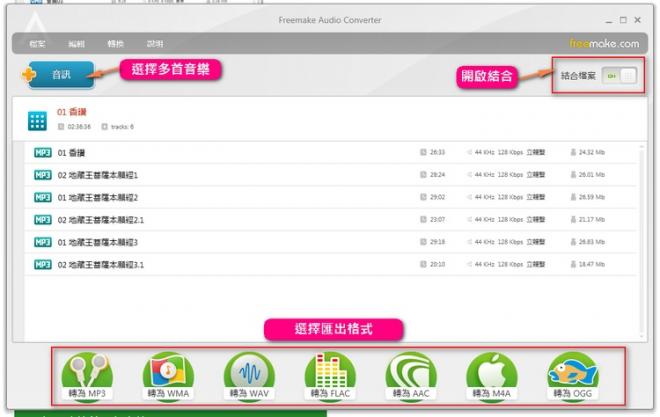
Task: Select track name 02 地藏王菩薩本願經1
Action: pyautogui.click(x=98, y=175)
